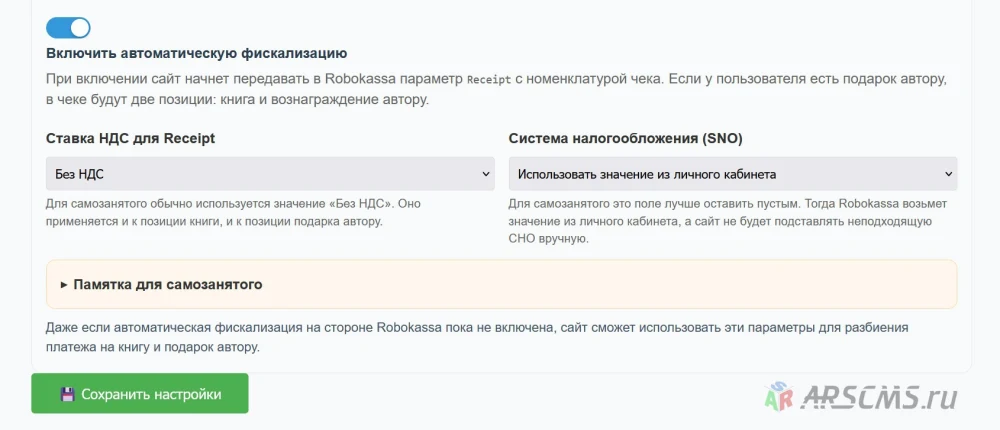Image resolution: width=1000 pixels, height=430 pixels.
Task: Expand the Памятка для самозанятого section
Action: click(x=501, y=285)
